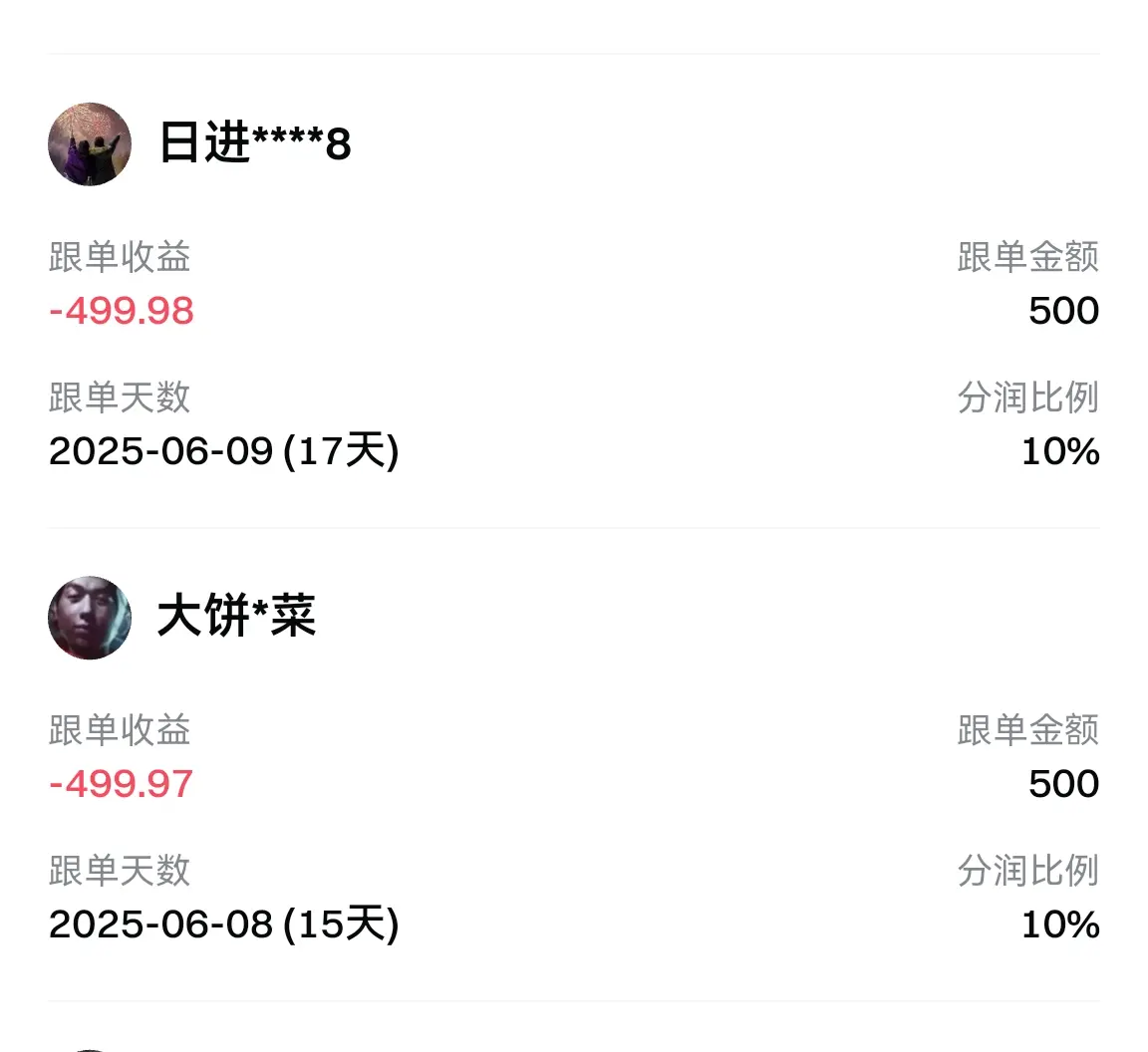The width and height of the screenshot is (1148, 1052).
Task: Click the 500 amount for 日进****8
Action: pyautogui.click(x=1064, y=311)
